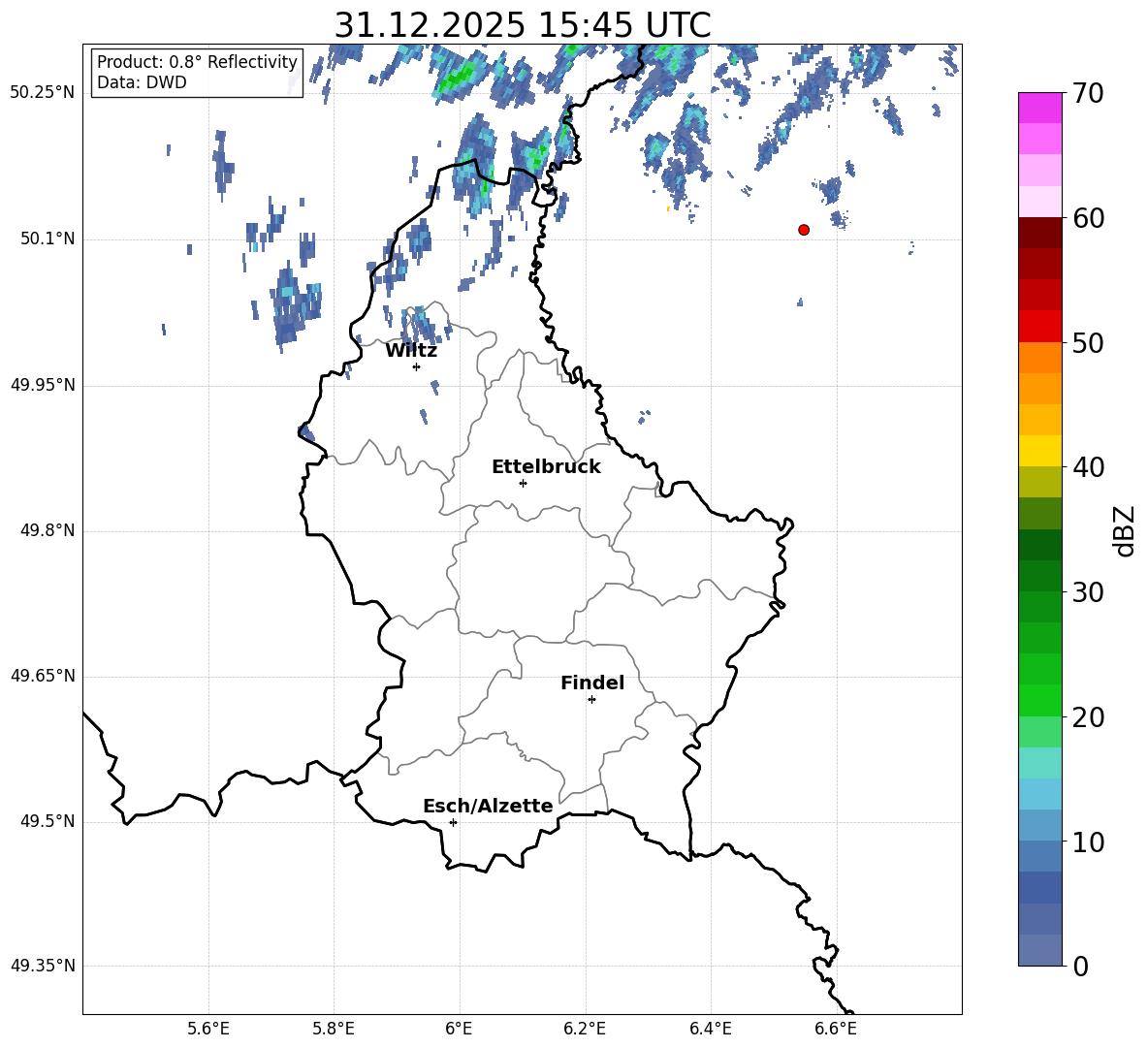Click the 70 tick label on colorbar
The height and width of the screenshot is (1048, 1148).
pyautogui.click(x=1089, y=94)
